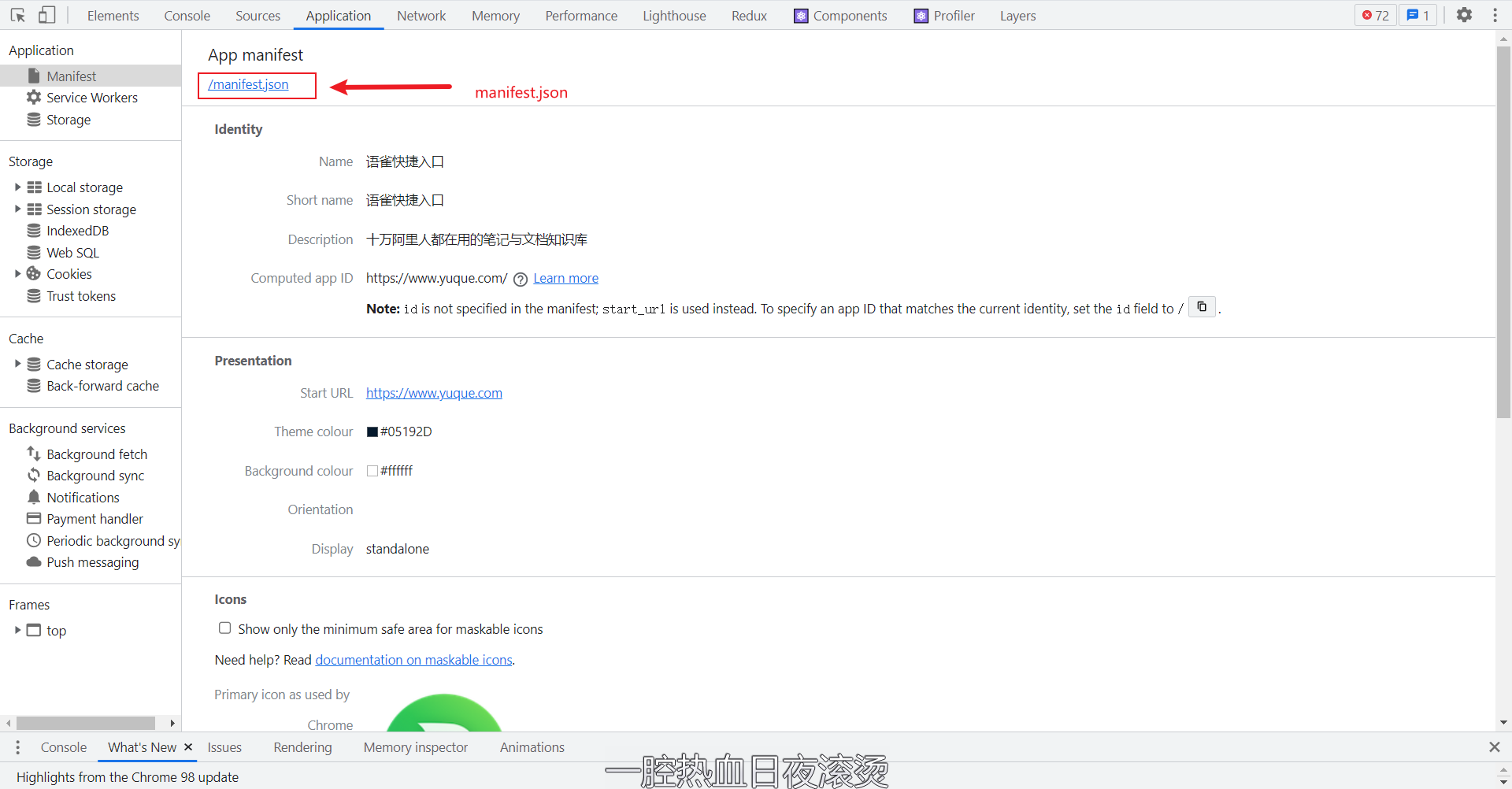Open the Sources tab
The width and height of the screenshot is (1512, 789).
(x=258, y=16)
